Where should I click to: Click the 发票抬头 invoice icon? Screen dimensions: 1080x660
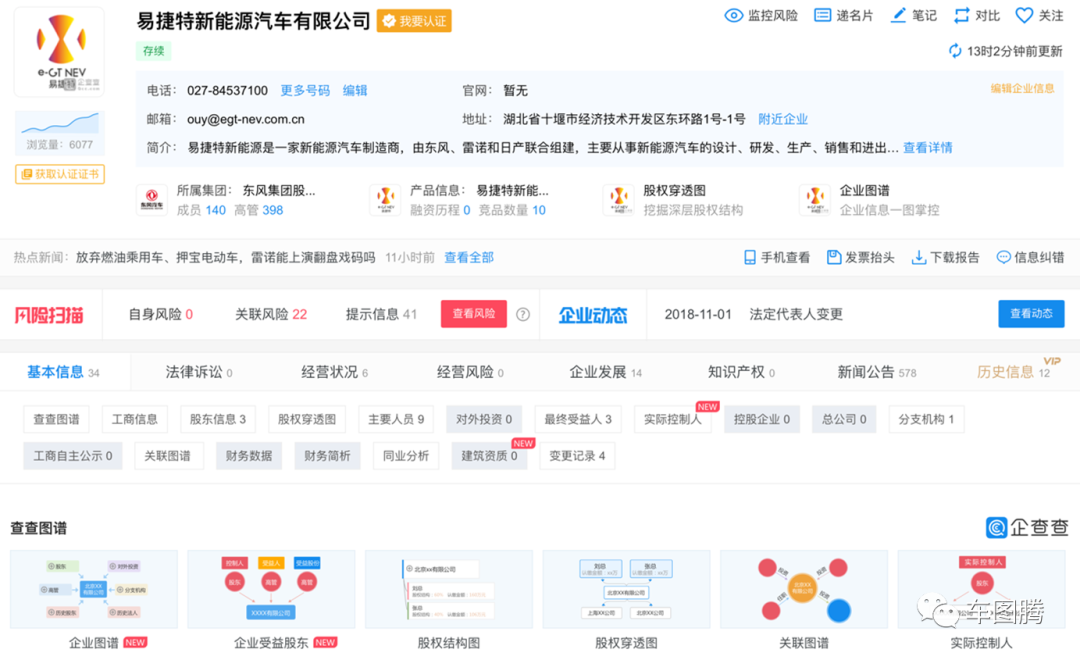click(833, 258)
